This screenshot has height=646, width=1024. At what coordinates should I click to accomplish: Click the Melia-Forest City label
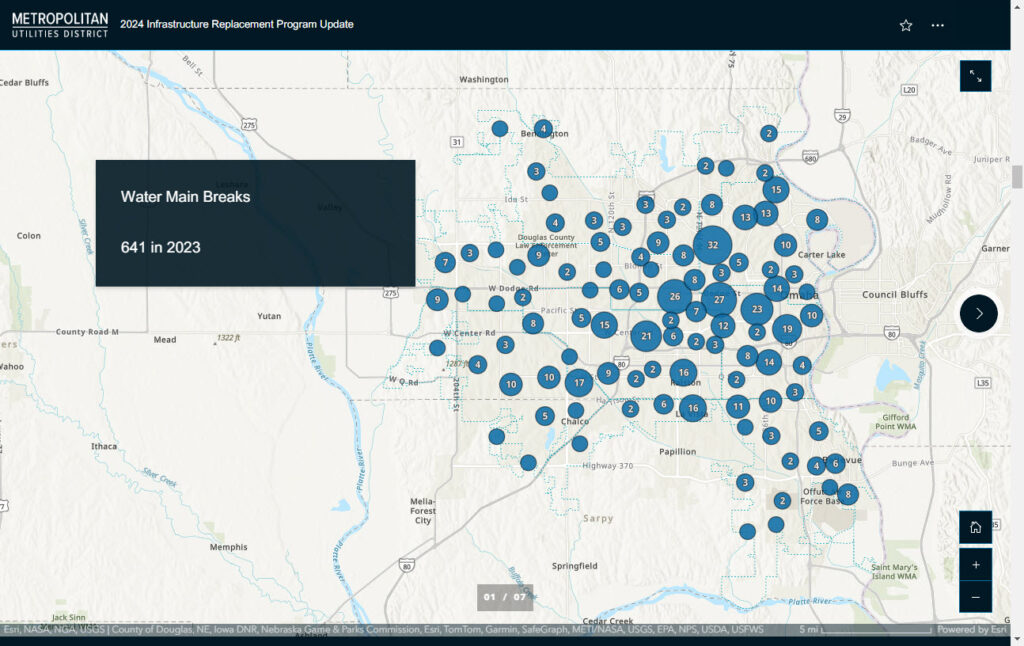pyautogui.click(x=423, y=511)
